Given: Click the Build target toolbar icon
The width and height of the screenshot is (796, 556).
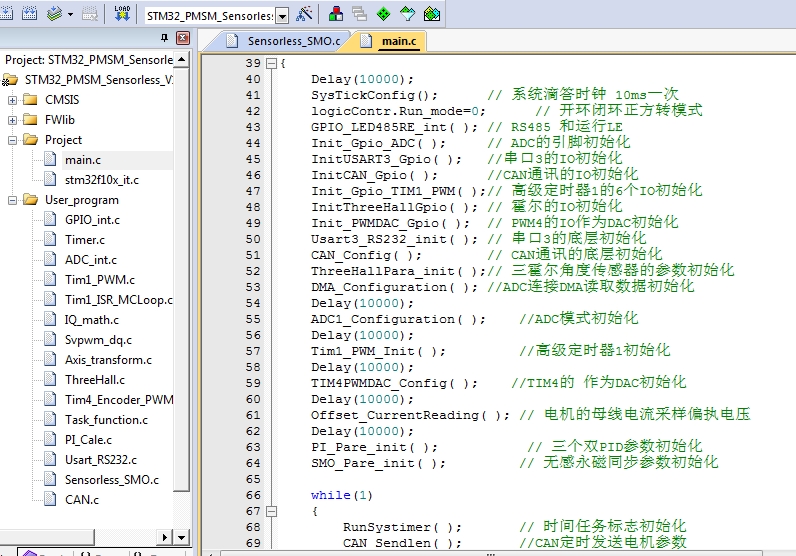Looking at the screenshot, I should pyautogui.click(x=6, y=14).
